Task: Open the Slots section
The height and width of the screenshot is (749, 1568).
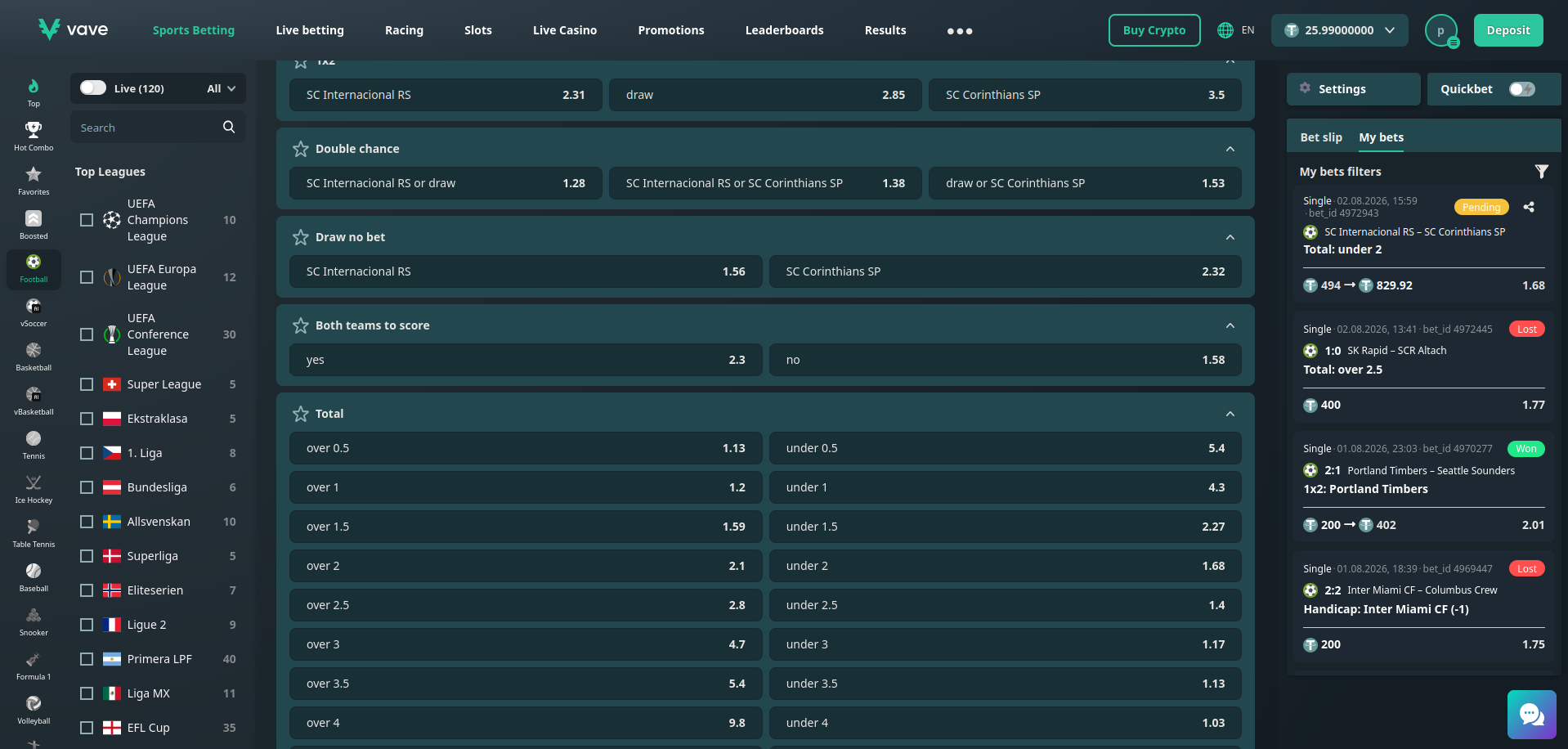Action: point(478,30)
